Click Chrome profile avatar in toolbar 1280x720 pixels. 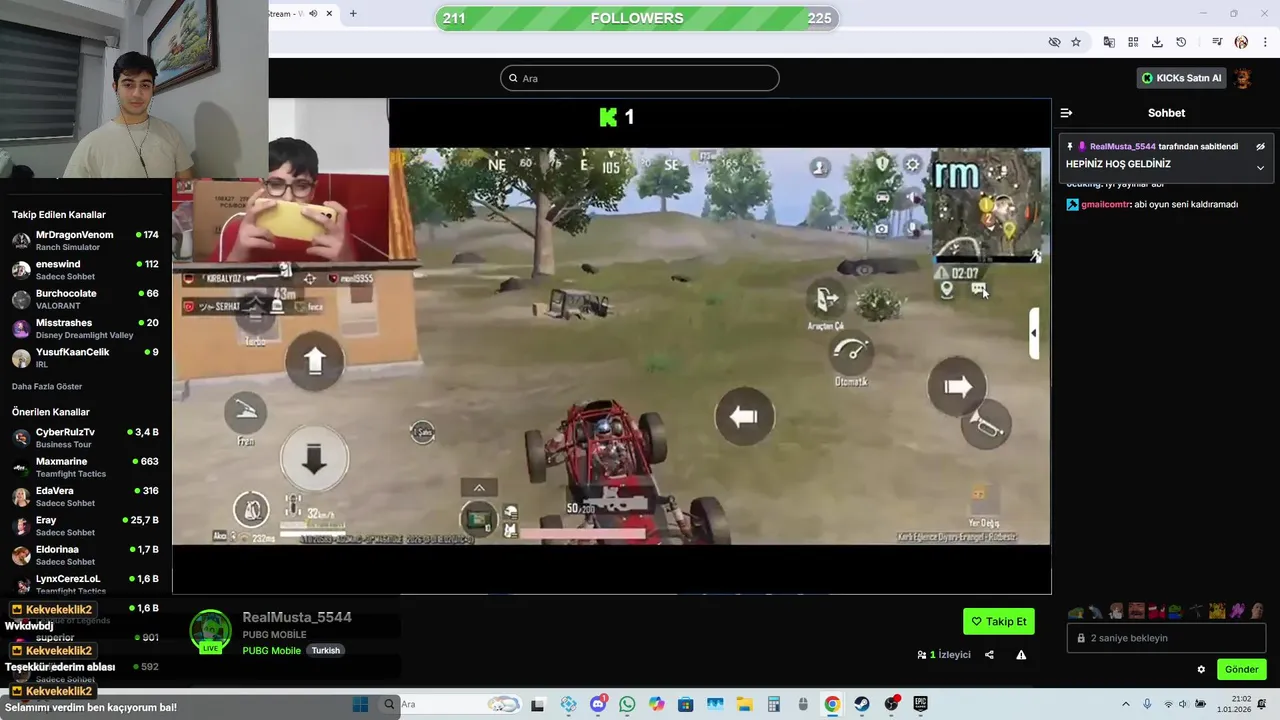(x=1241, y=42)
